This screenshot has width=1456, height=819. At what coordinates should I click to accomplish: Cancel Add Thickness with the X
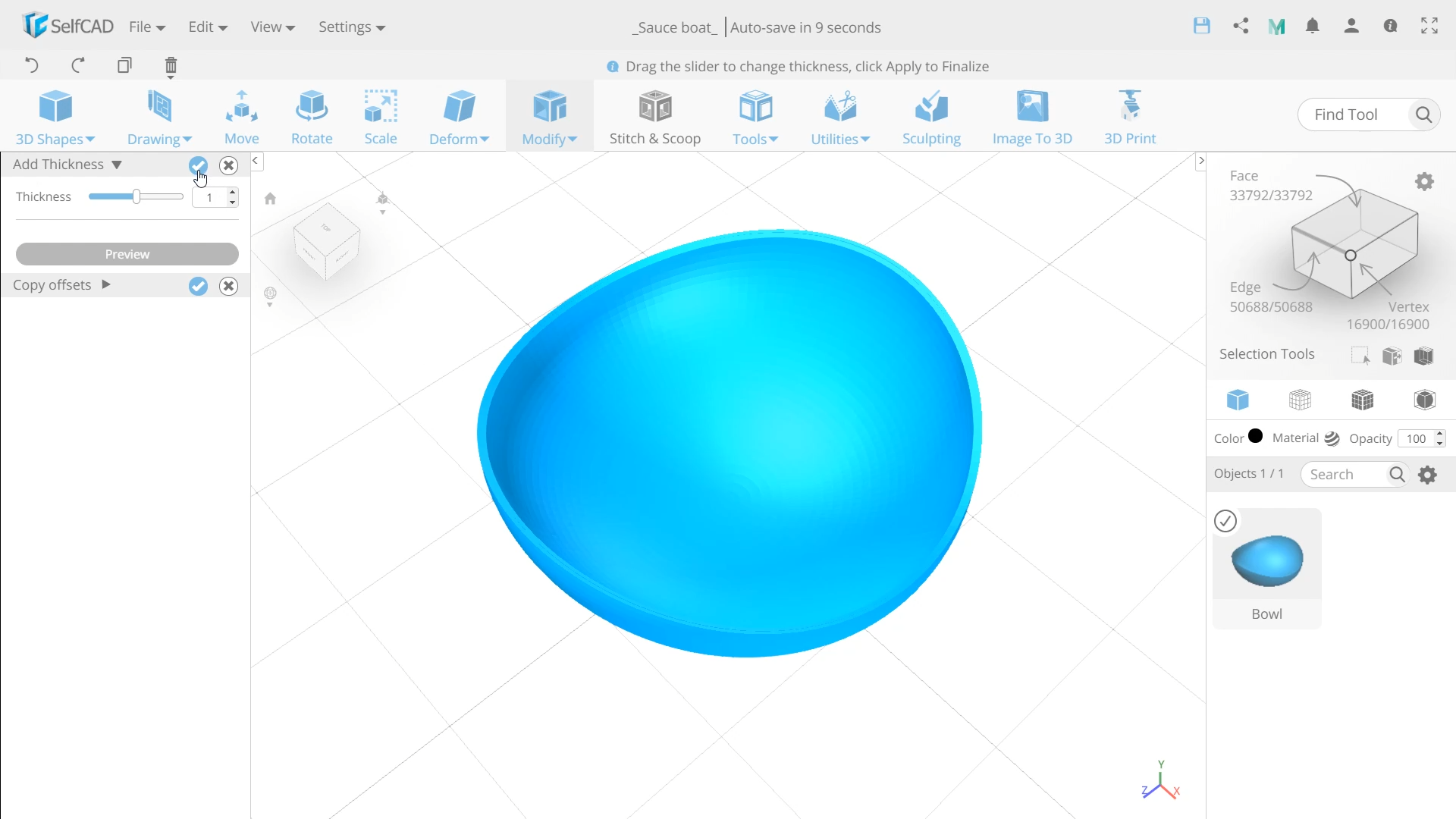pos(228,165)
